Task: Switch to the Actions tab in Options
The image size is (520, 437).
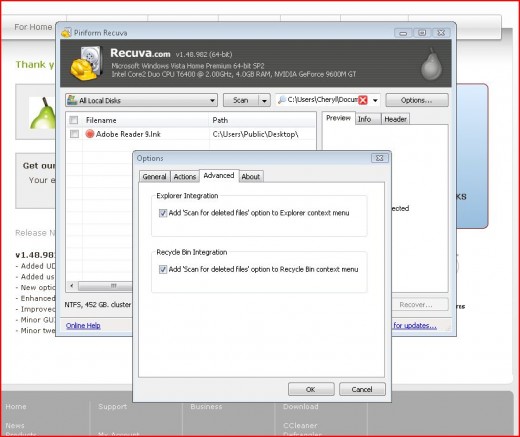Action: tap(185, 177)
